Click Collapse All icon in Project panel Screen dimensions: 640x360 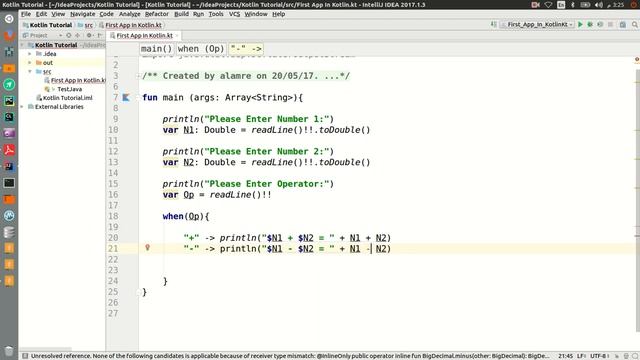pos(78,36)
